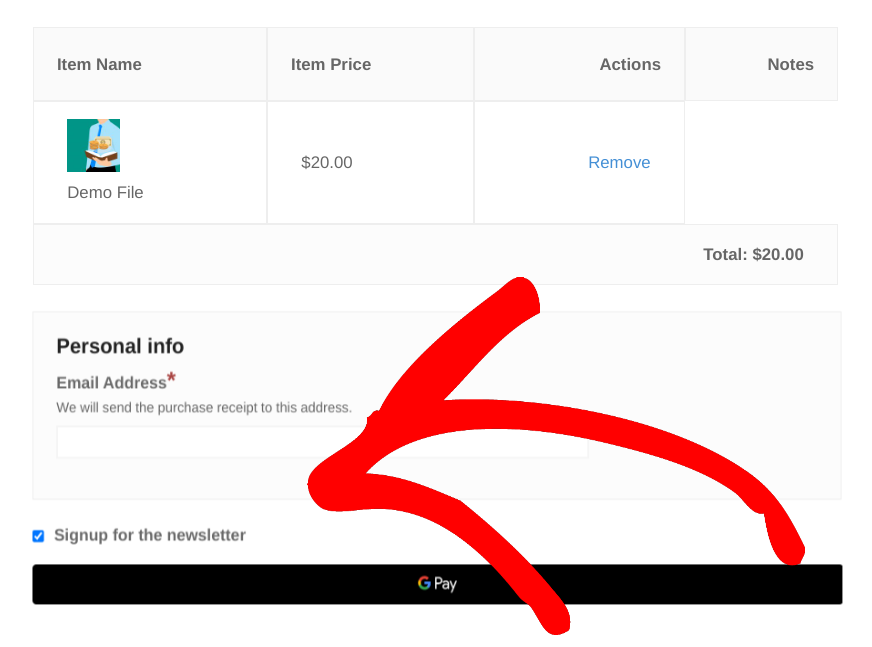This screenshot has width=872, height=647.
Task: Click the Notes column header
Action: point(790,65)
